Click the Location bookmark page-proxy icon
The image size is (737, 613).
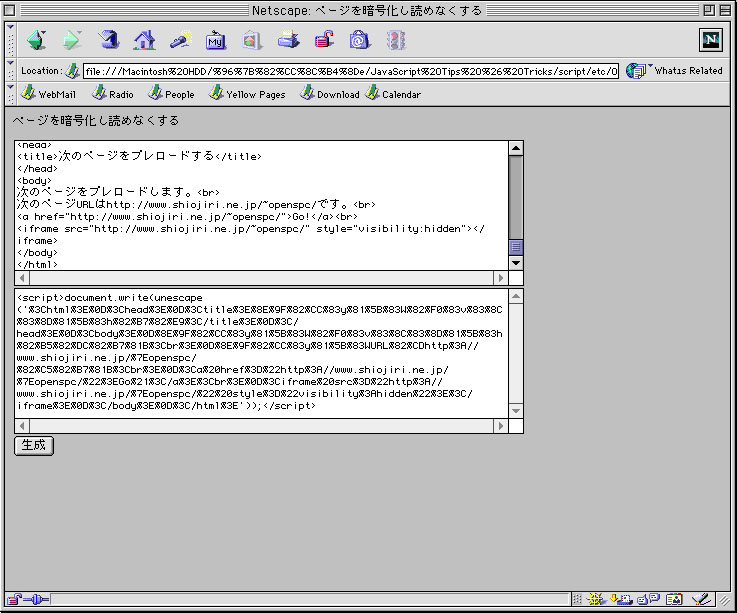point(72,71)
